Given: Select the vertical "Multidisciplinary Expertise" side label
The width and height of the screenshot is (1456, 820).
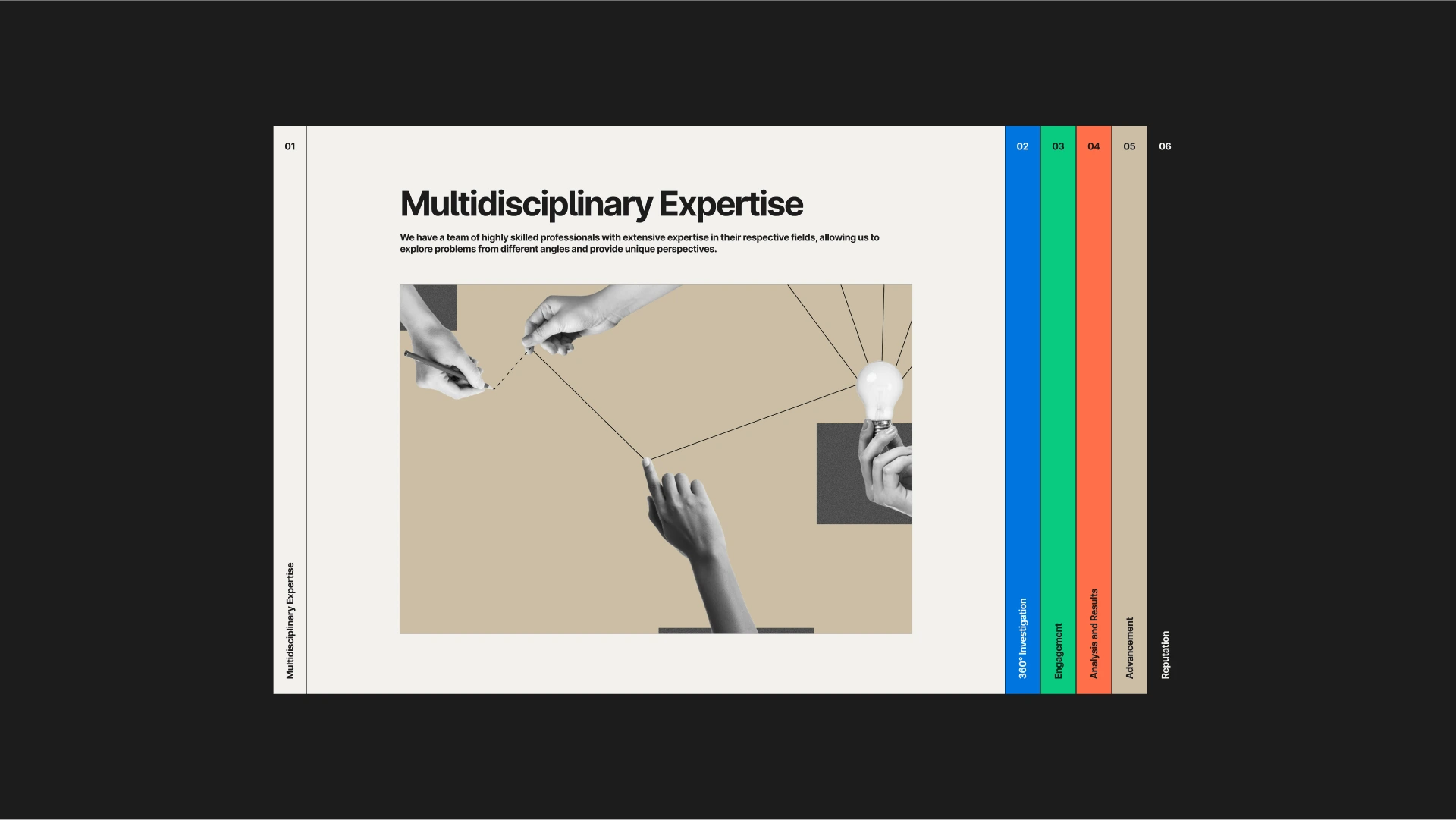Looking at the screenshot, I should click(x=290, y=620).
